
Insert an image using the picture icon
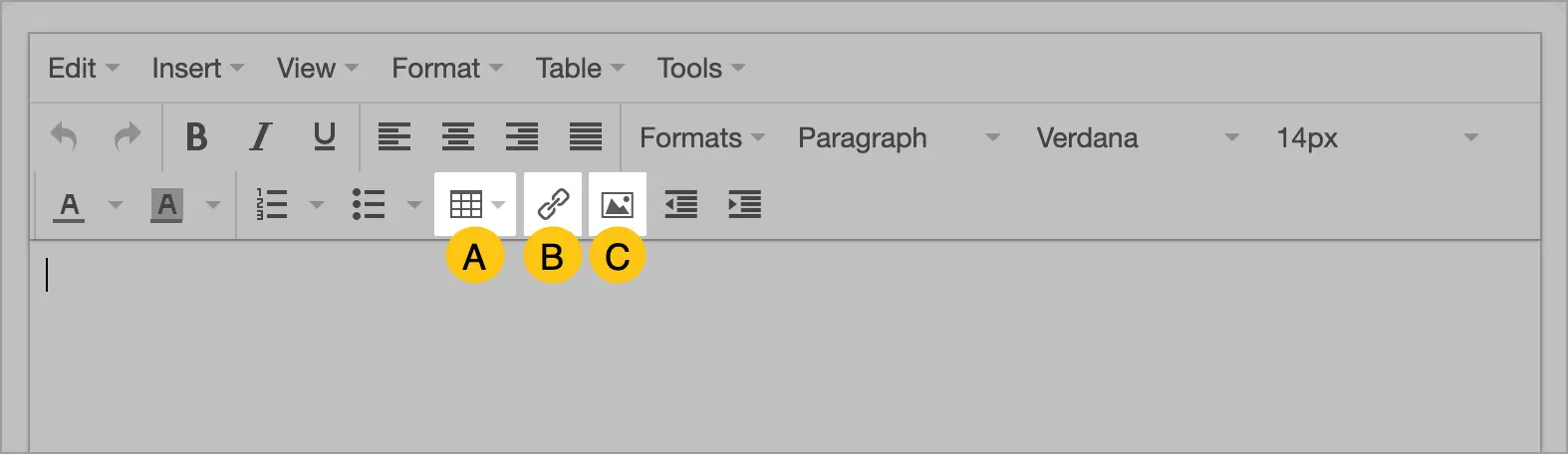[x=618, y=204]
